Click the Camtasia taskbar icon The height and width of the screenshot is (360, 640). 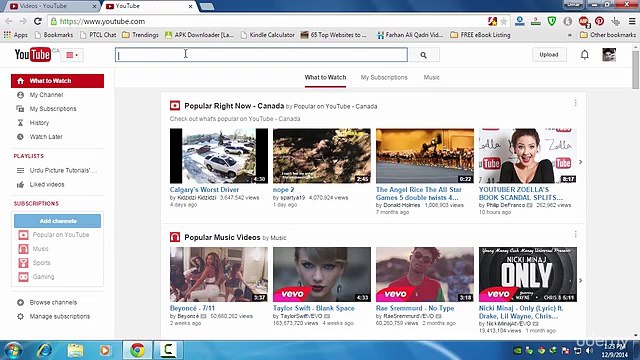click(x=168, y=350)
